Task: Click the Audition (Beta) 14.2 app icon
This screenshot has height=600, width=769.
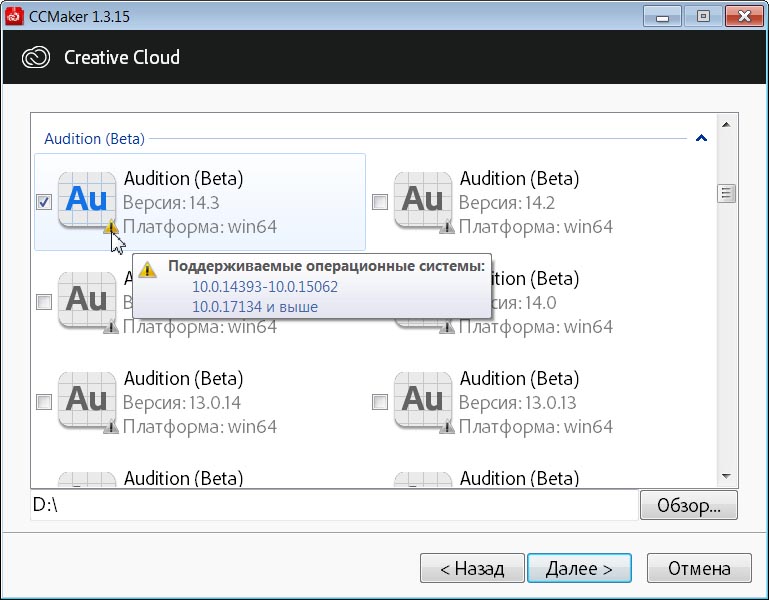Action: pyautogui.click(x=423, y=199)
